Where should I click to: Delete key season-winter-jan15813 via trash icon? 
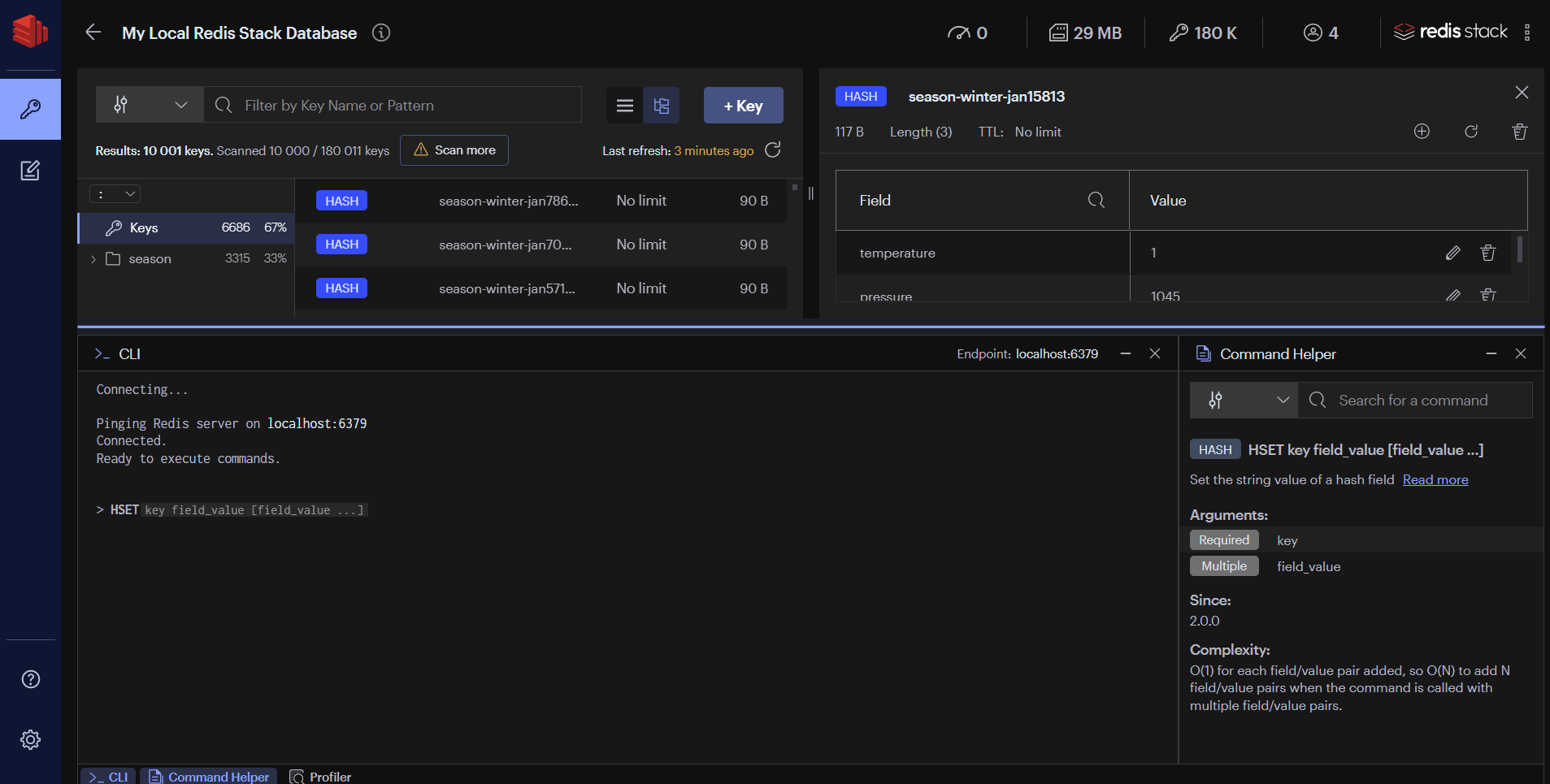click(x=1519, y=131)
